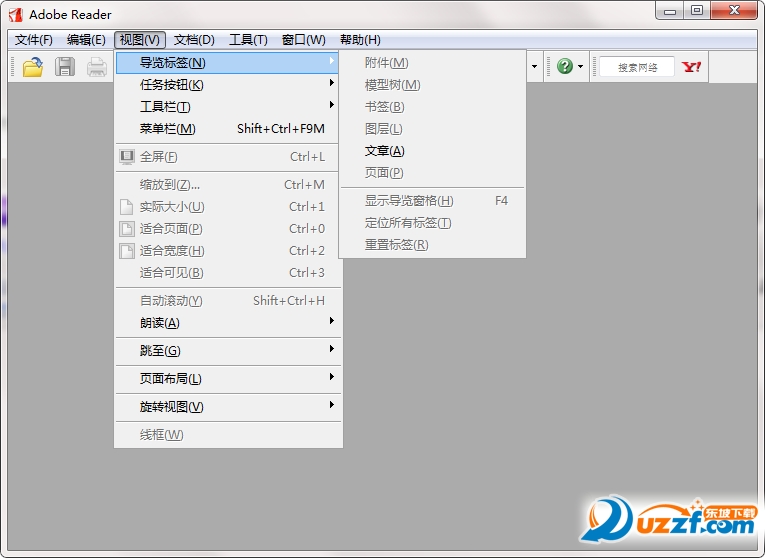765x558 pixels.
Task: Open the 编辑(E) menu
Action: coord(86,40)
